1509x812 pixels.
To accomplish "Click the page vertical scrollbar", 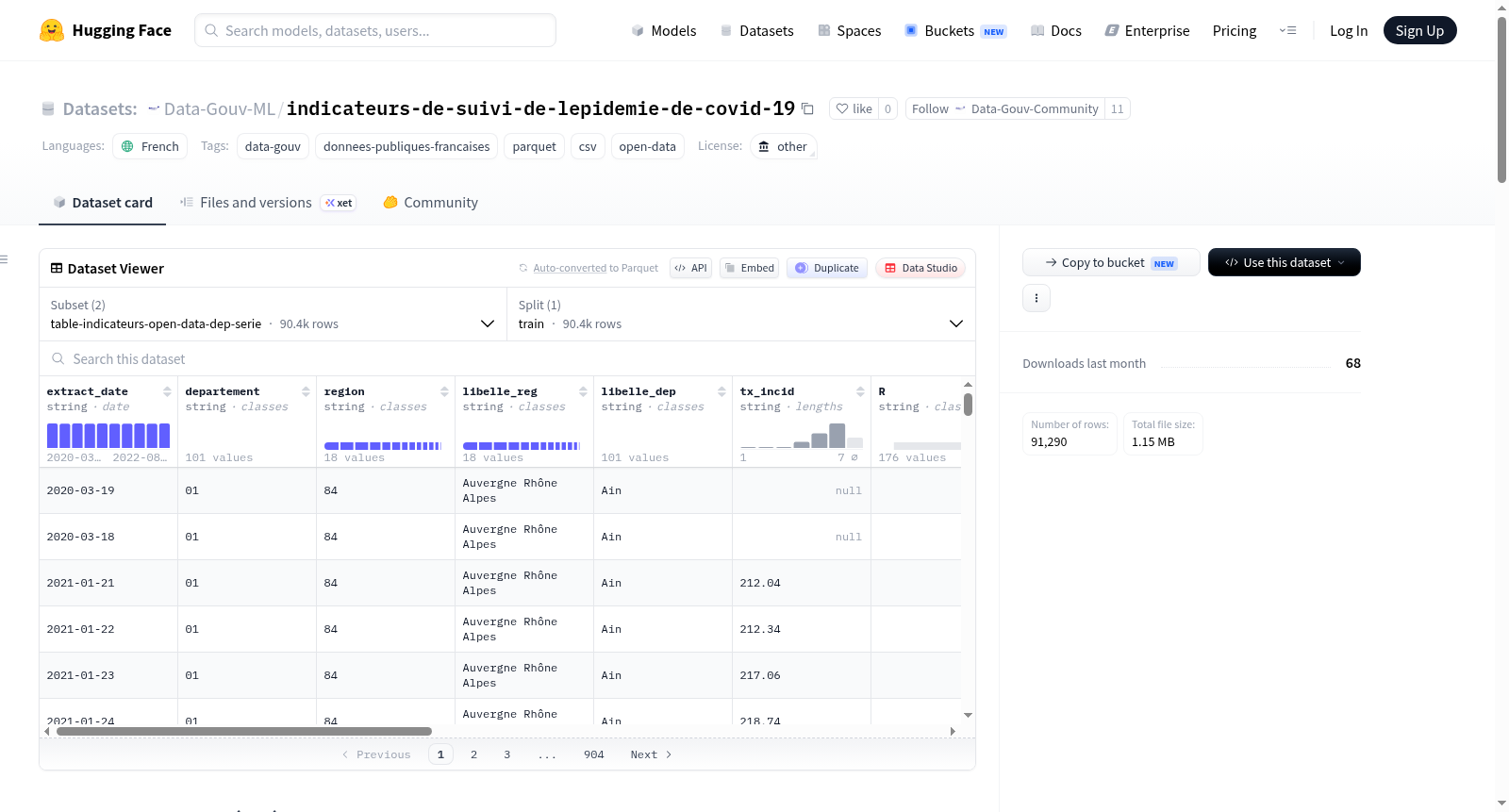I will point(1501,99).
